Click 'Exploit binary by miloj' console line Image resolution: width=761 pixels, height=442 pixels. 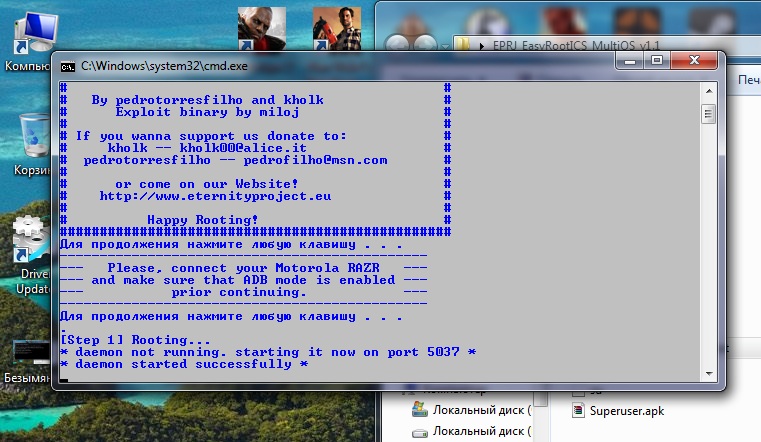click(207, 112)
